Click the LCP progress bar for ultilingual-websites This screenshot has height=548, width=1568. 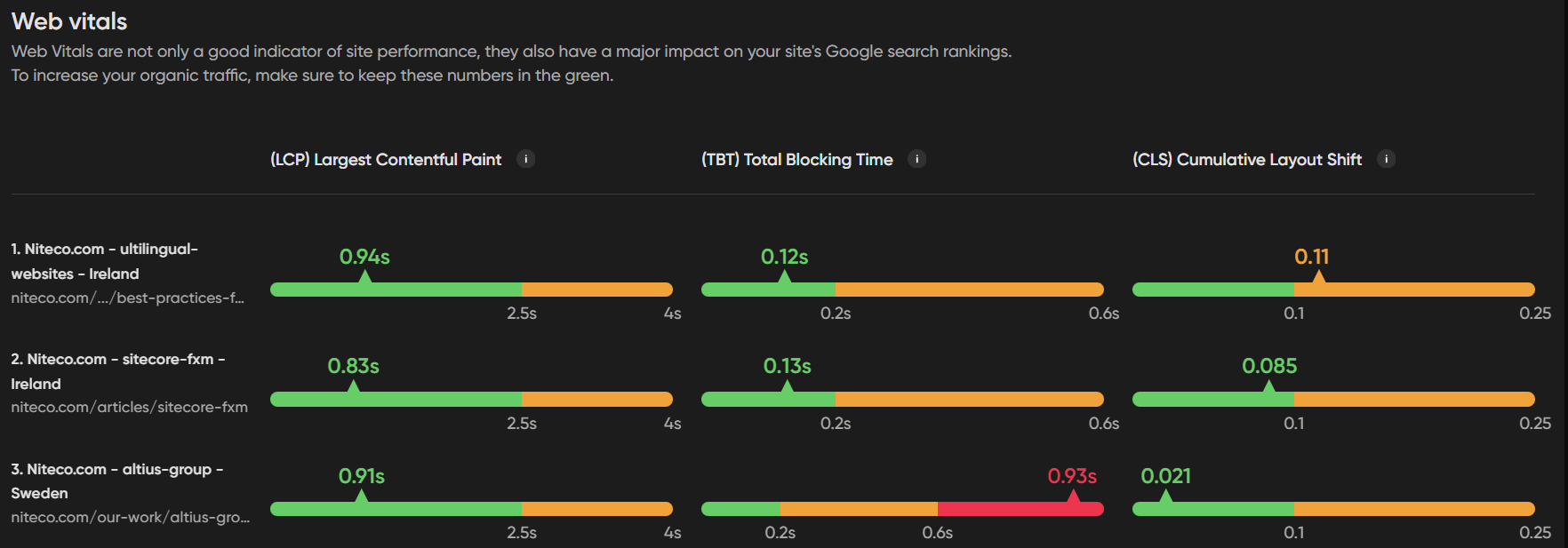pos(471,289)
